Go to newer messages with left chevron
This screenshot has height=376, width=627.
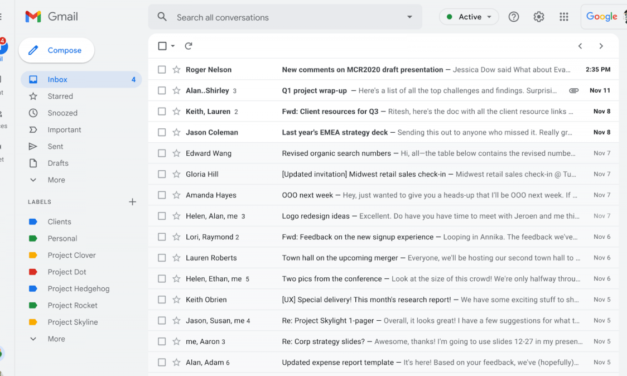(580, 46)
